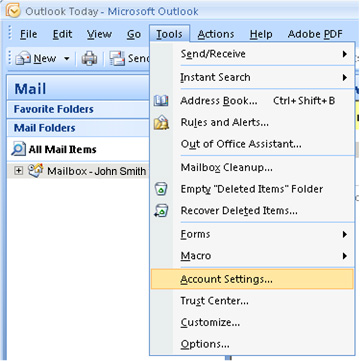The image size is (360, 361).
Task: Choose Customize in Tools menu
Action: 252,322
